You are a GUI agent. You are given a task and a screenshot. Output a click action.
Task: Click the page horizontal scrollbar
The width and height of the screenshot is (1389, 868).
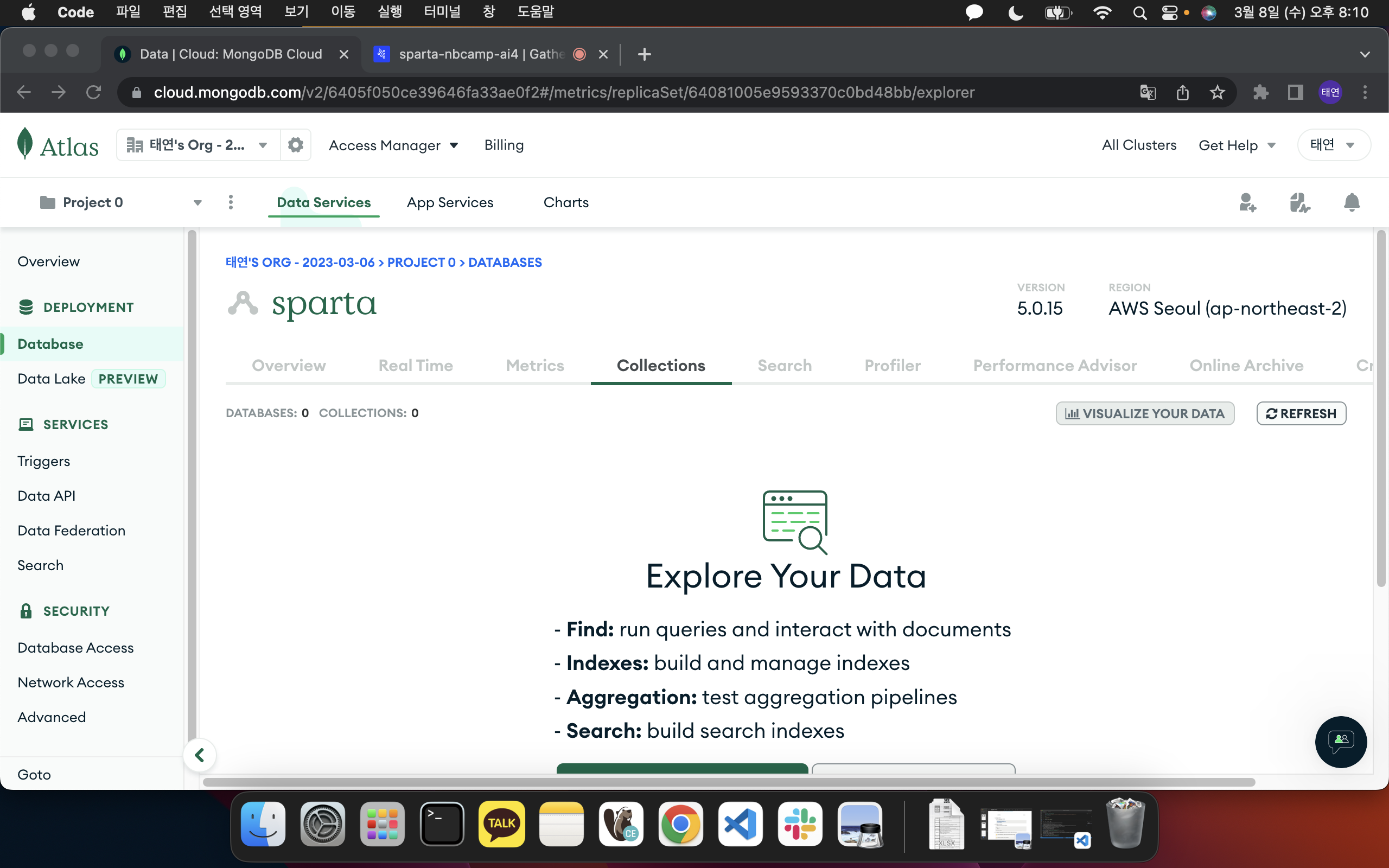click(728, 782)
